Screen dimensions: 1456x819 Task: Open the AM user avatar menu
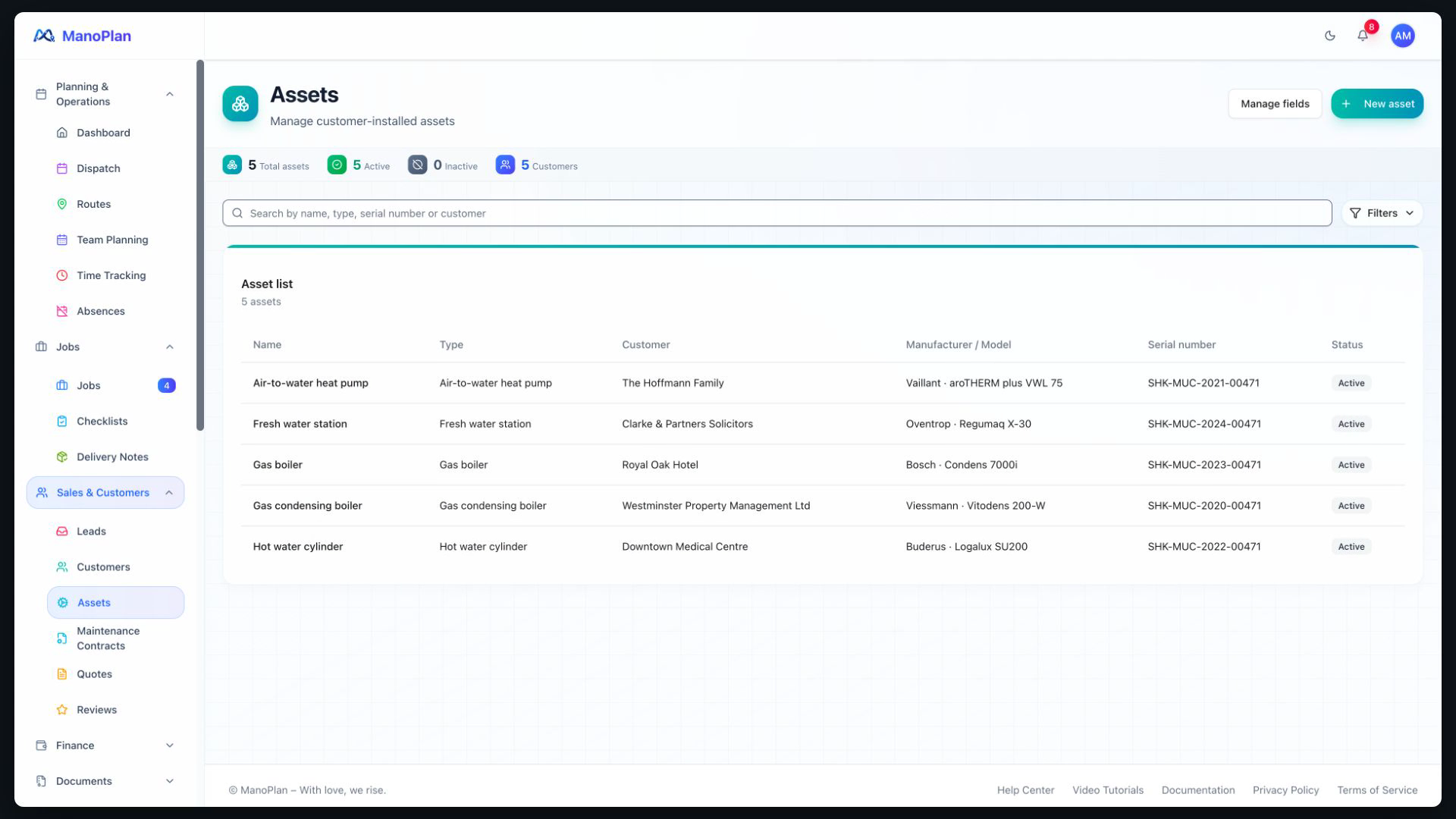point(1402,36)
